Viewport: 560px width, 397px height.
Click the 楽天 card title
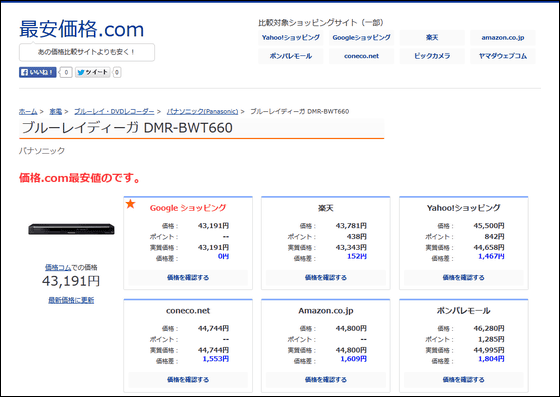tap(326, 208)
